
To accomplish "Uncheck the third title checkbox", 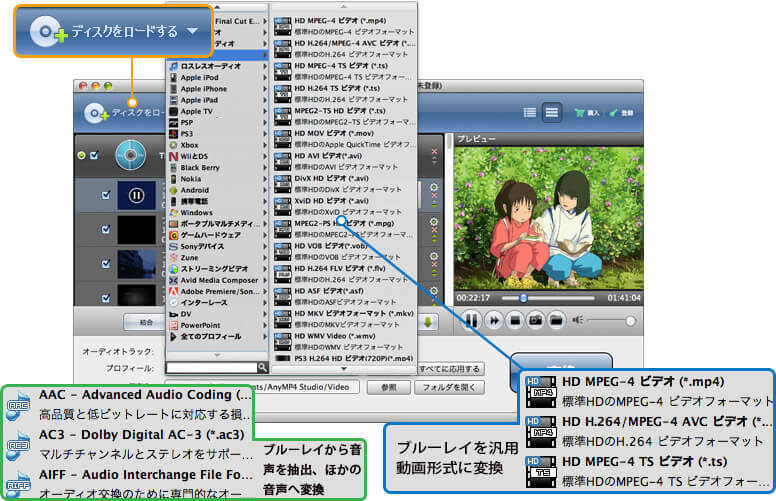I will coord(106,264).
